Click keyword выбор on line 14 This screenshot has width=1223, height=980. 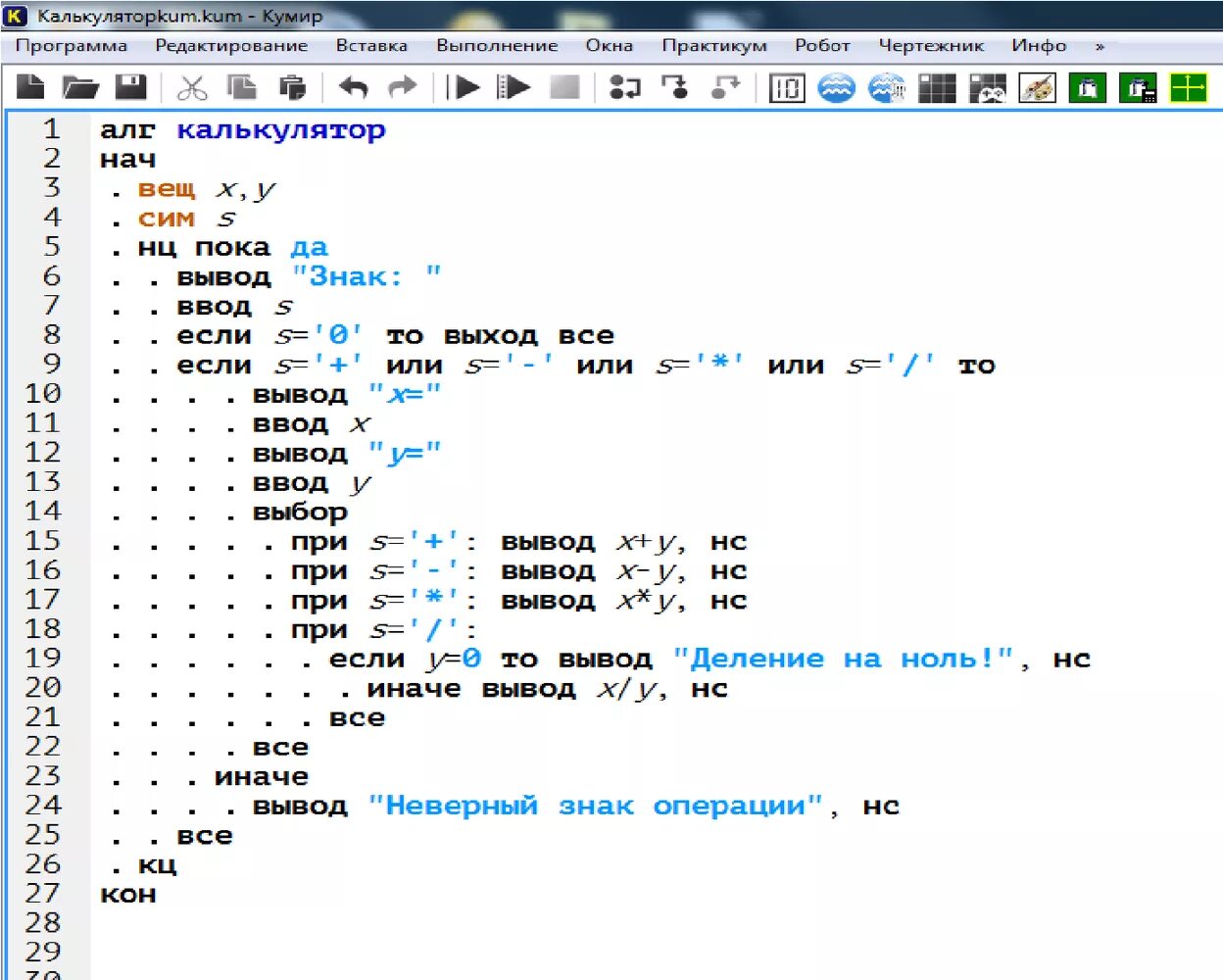pyautogui.click(x=300, y=513)
